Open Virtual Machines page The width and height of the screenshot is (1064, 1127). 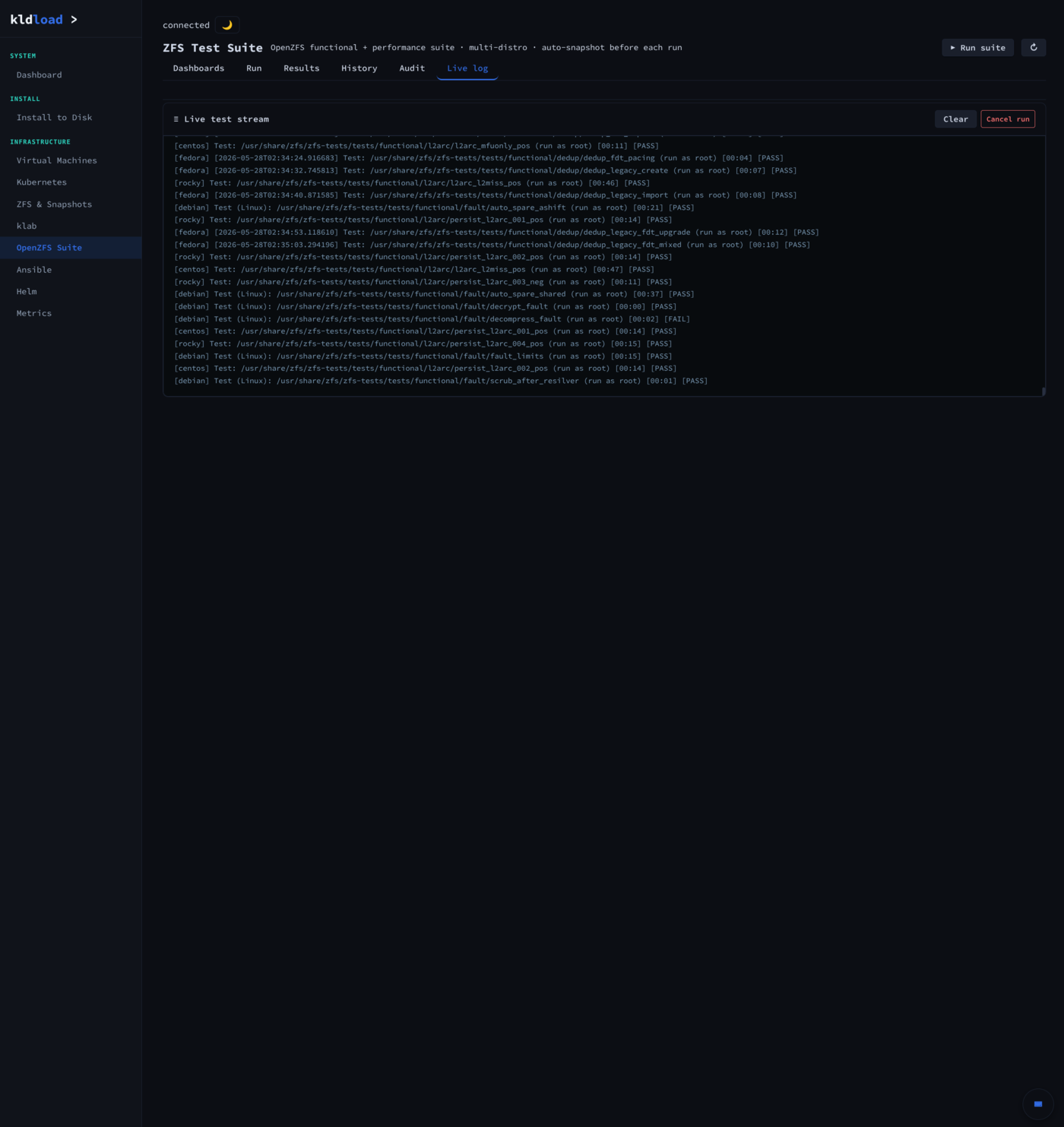pos(71,160)
